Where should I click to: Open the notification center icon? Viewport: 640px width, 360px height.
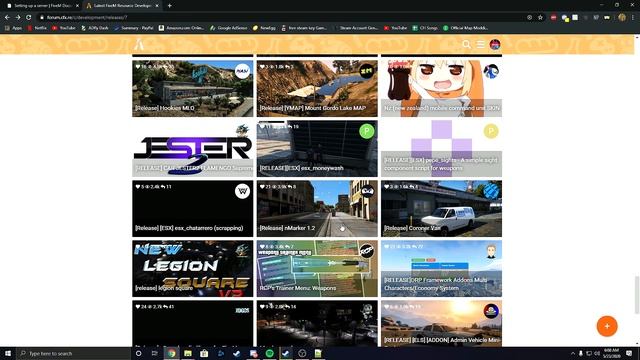629,353
